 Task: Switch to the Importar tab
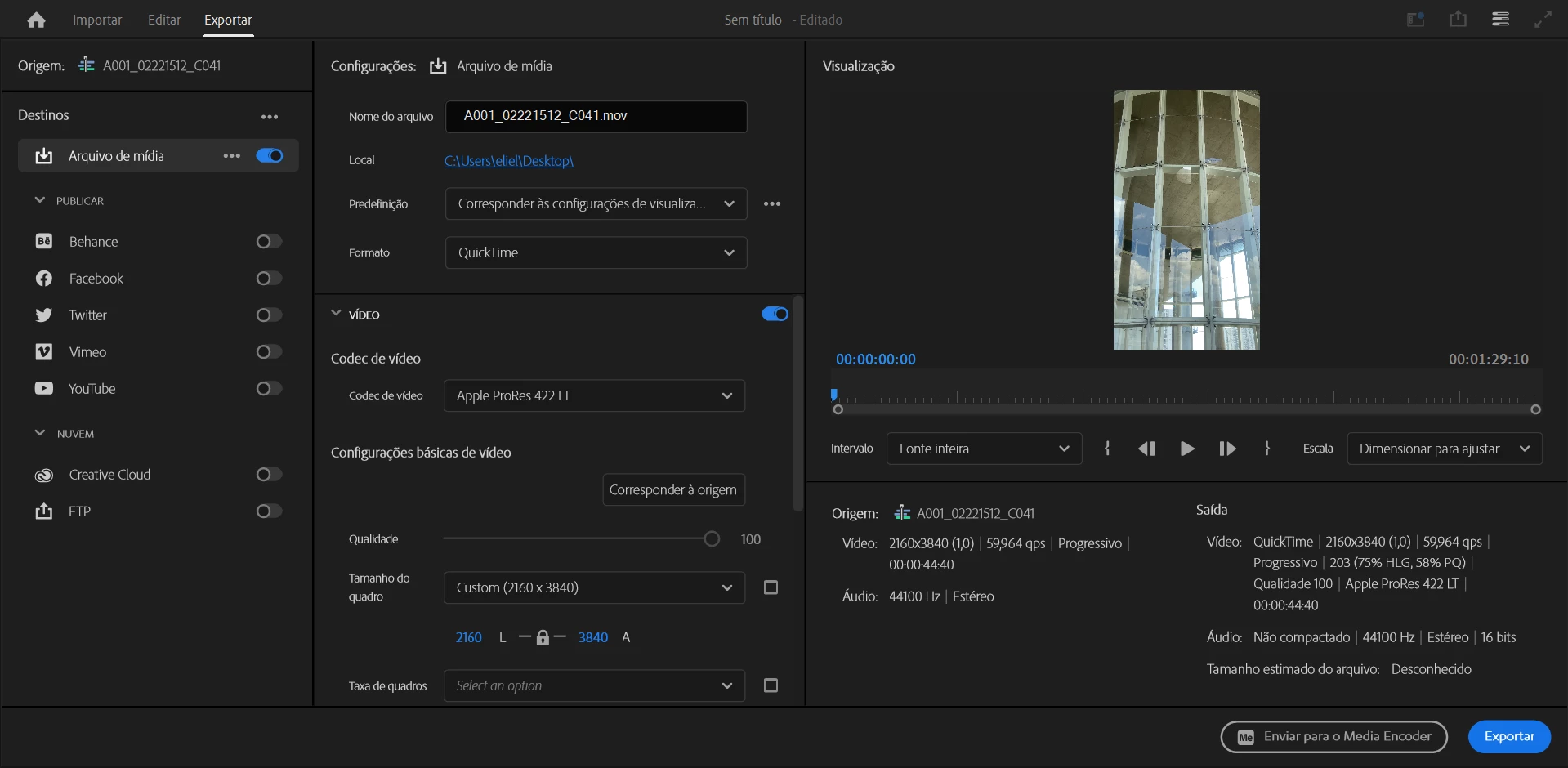97,20
